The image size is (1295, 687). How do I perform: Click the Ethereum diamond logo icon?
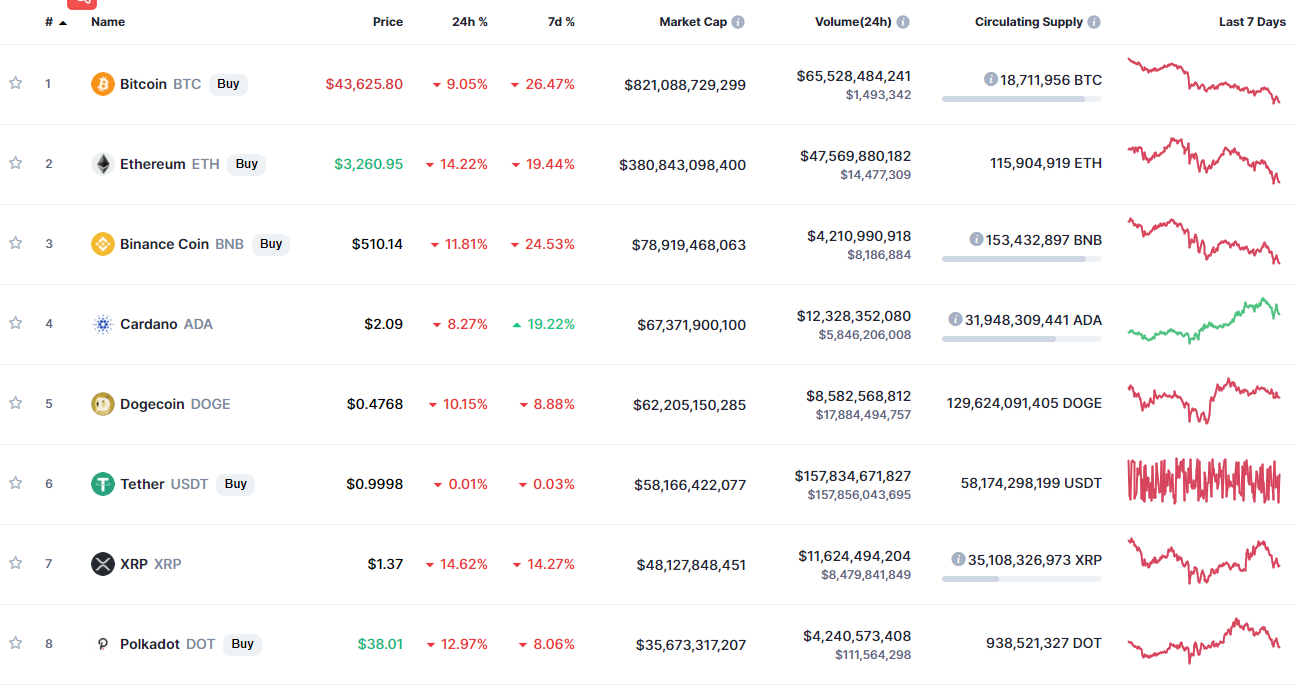[103, 164]
